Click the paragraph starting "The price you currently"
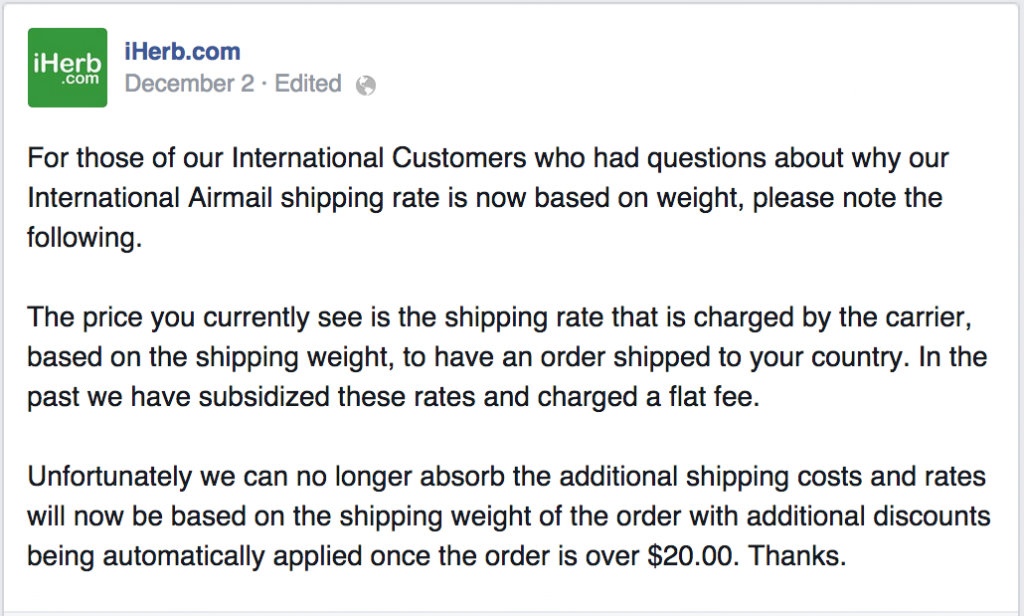The width and height of the screenshot is (1024, 616). (x=507, y=357)
